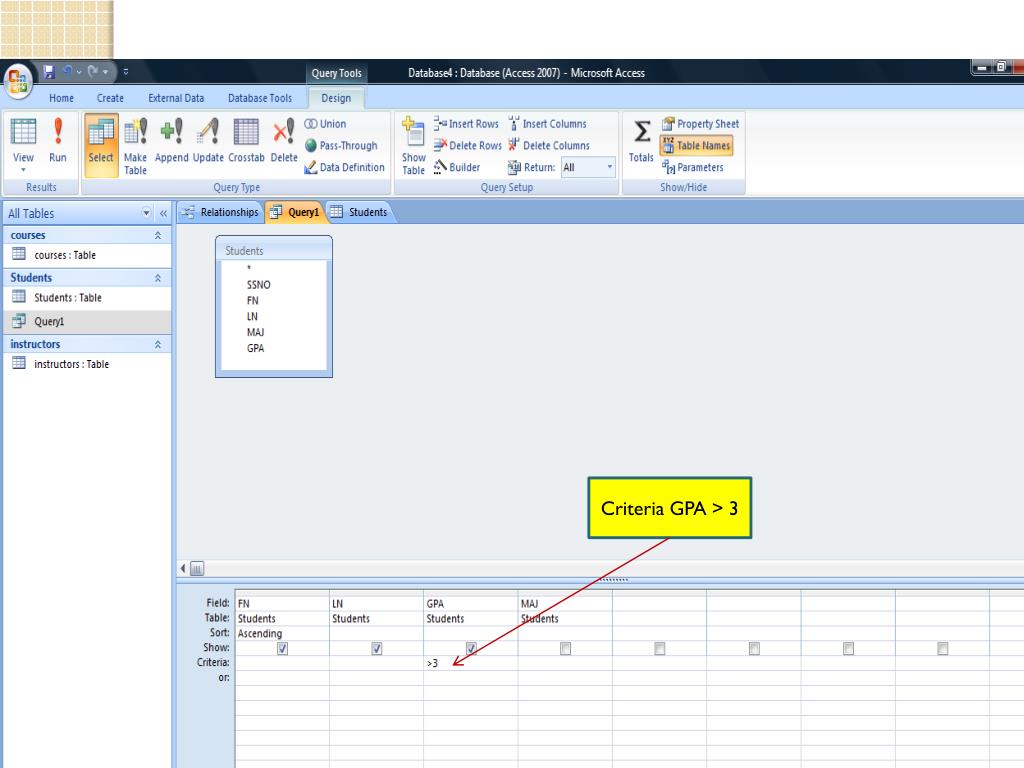The width and height of the screenshot is (1024, 768).
Task: Open the query Parameters dialog
Action: pos(692,167)
